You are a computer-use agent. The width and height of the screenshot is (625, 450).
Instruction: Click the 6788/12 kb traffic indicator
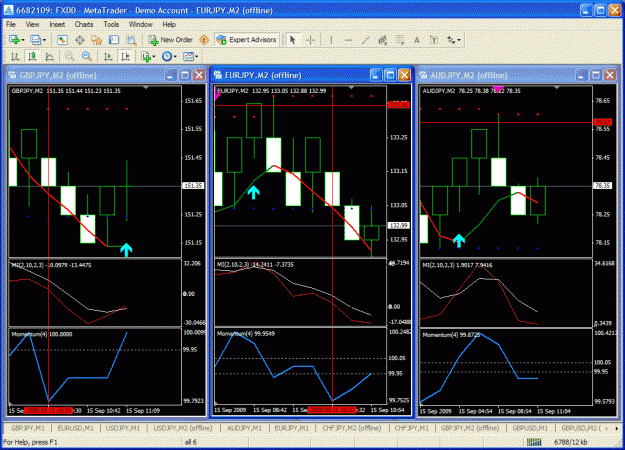(x=570, y=442)
